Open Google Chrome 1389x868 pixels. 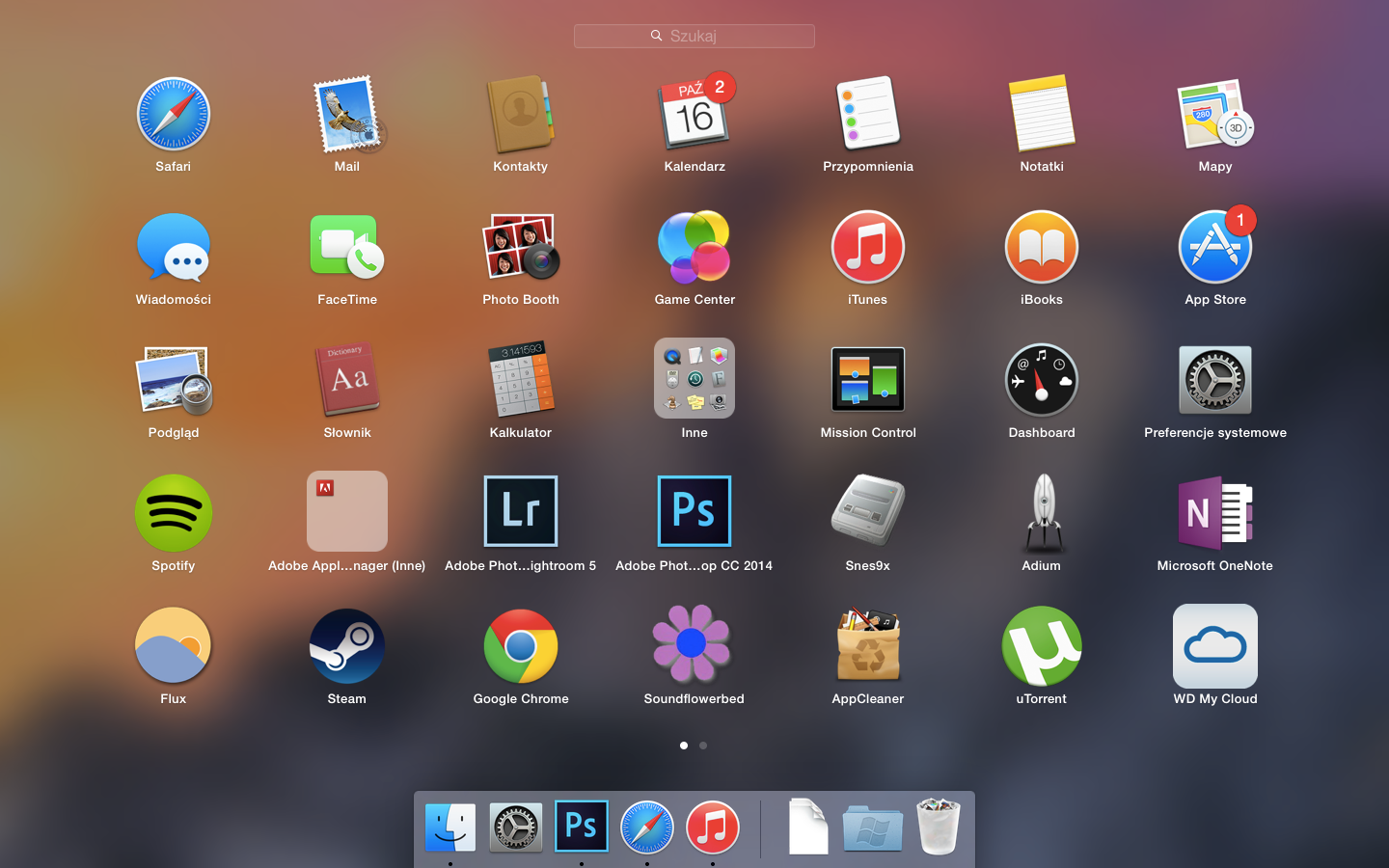(x=521, y=646)
